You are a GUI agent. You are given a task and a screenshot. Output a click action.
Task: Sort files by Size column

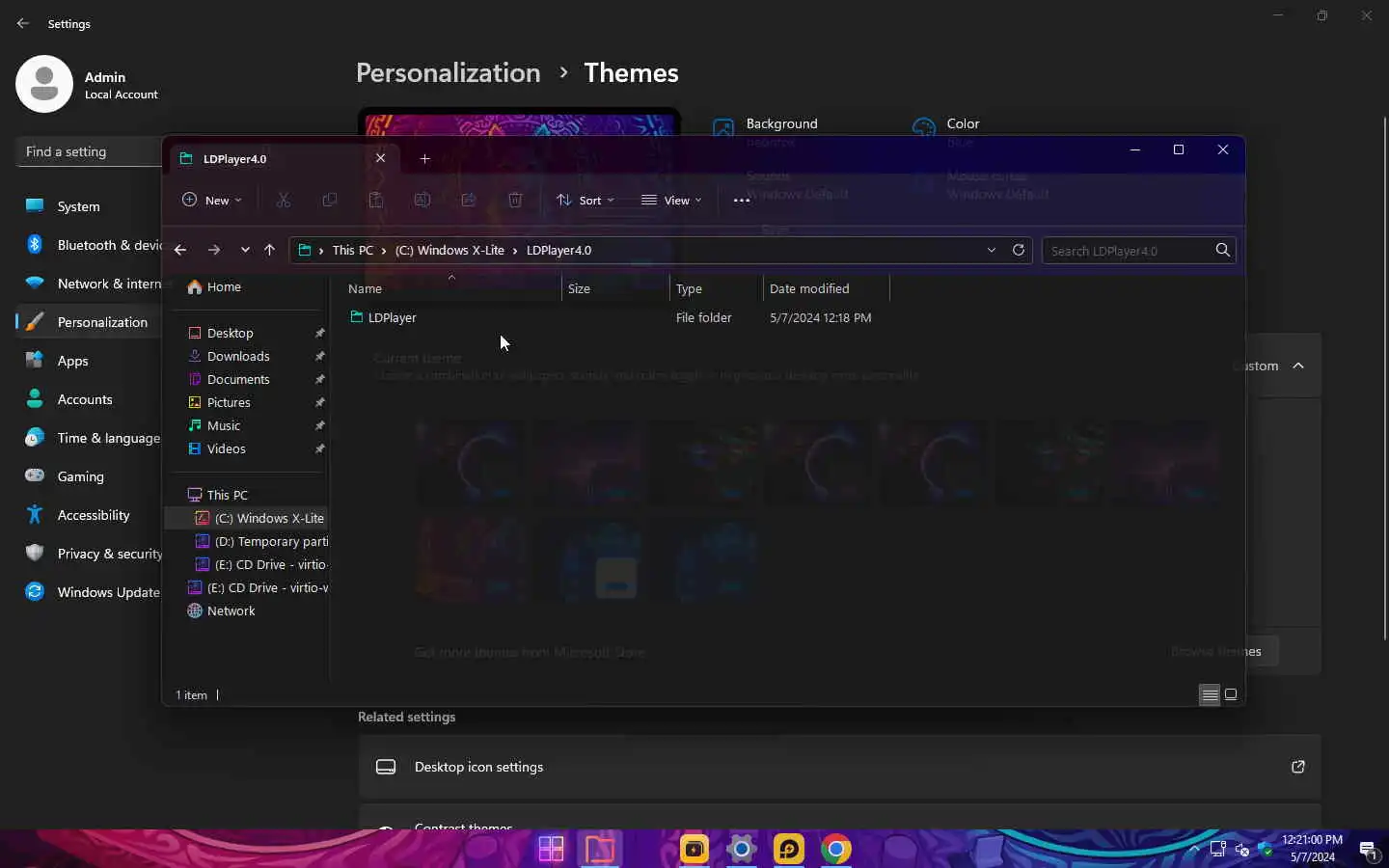point(615,288)
